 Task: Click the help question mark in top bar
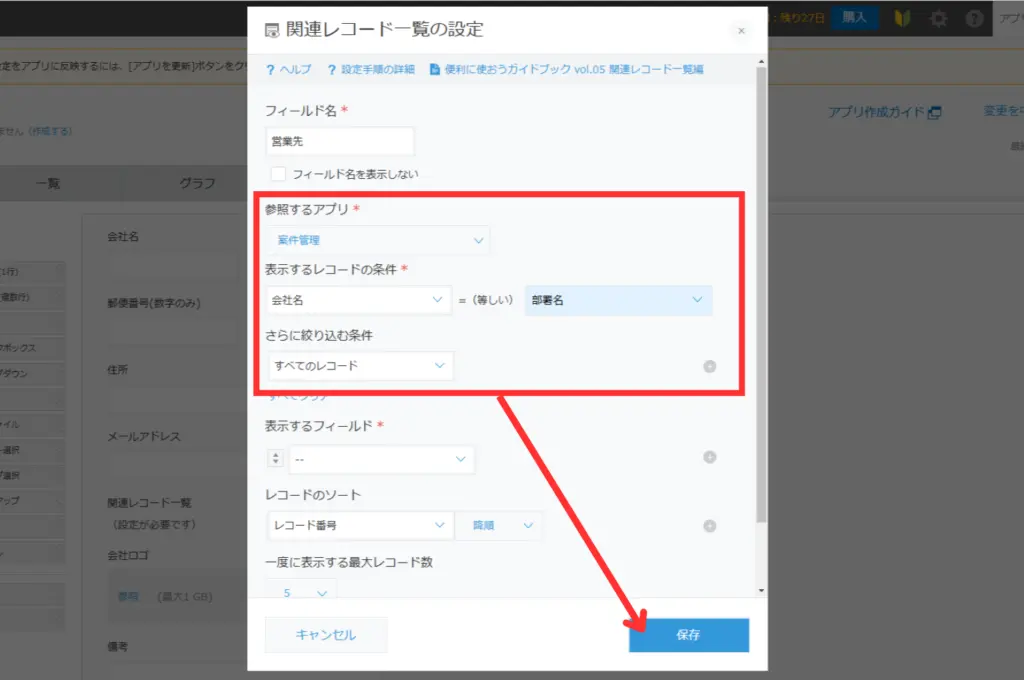coord(974,18)
